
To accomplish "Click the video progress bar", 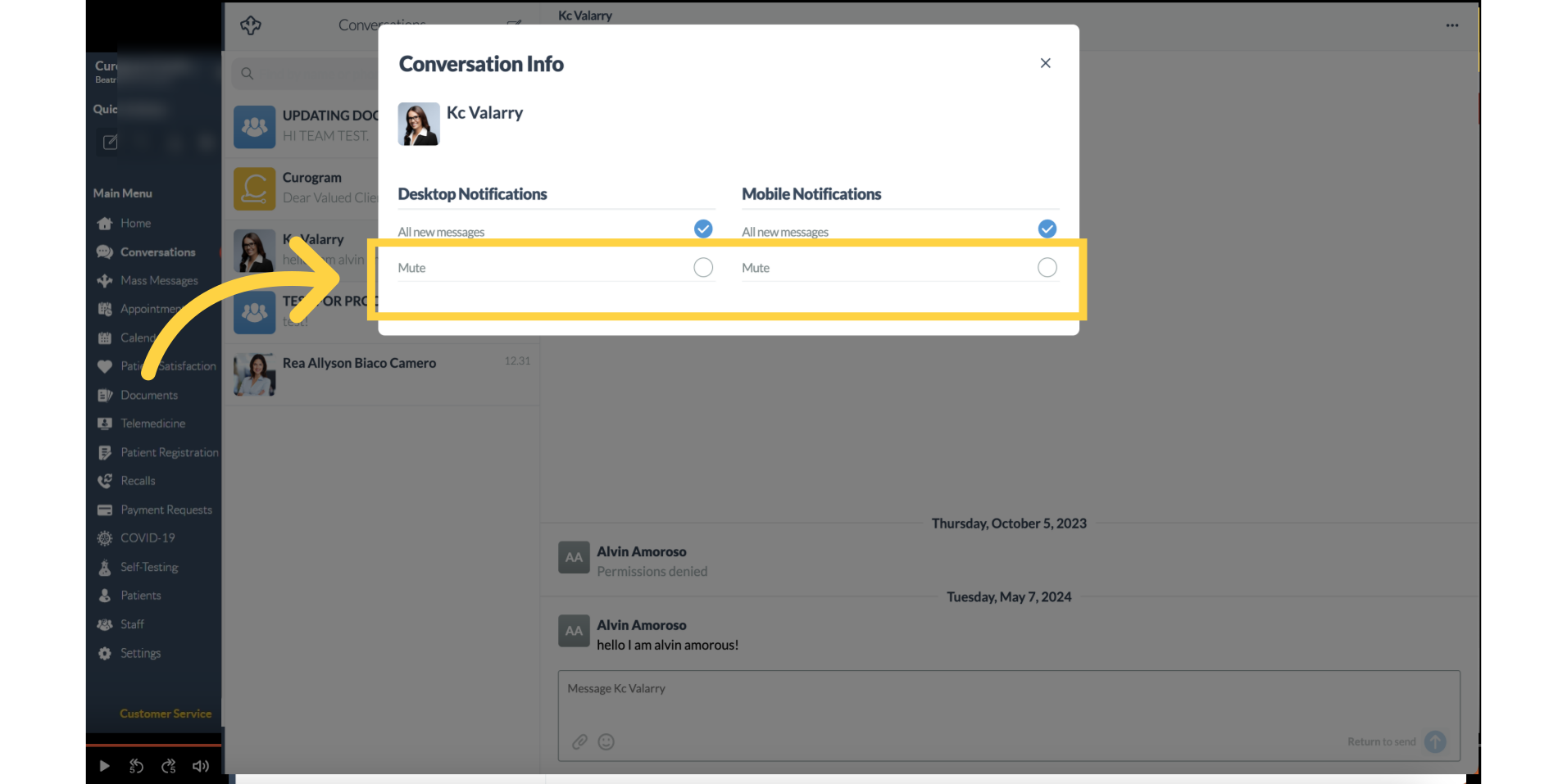I will click(154, 745).
